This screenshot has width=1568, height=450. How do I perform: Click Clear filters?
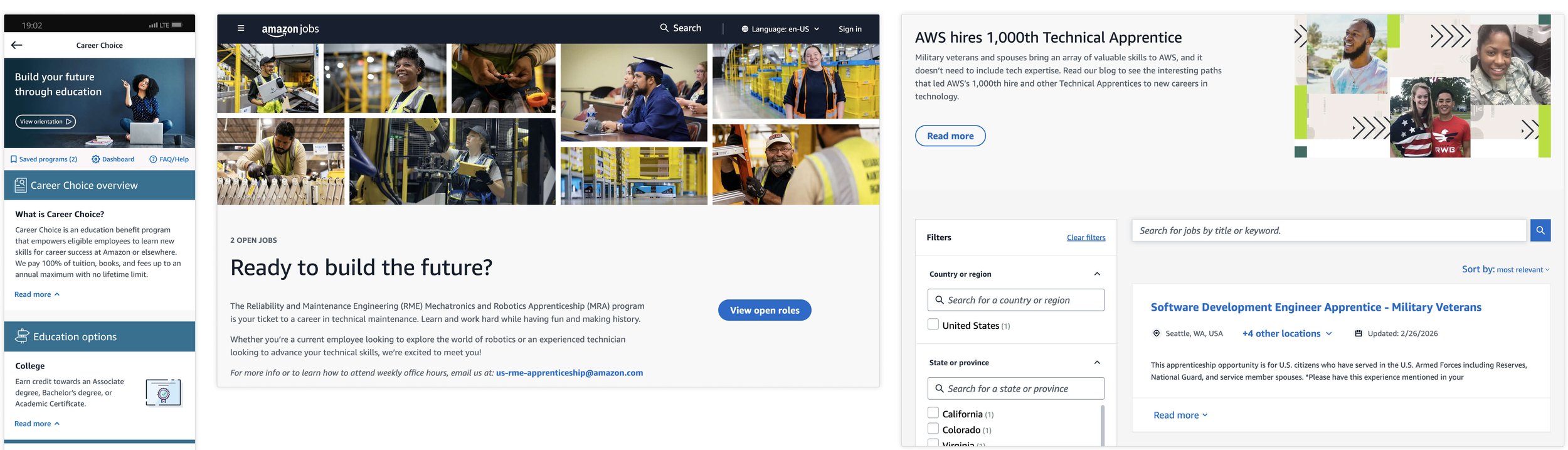[1086, 237]
